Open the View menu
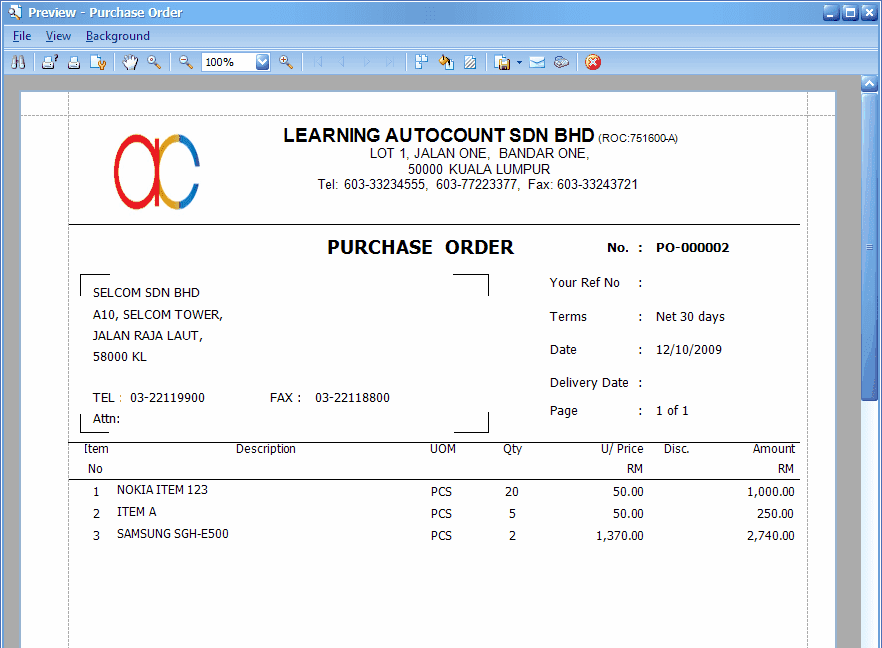The height and width of the screenshot is (648, 882). (58, 36)
